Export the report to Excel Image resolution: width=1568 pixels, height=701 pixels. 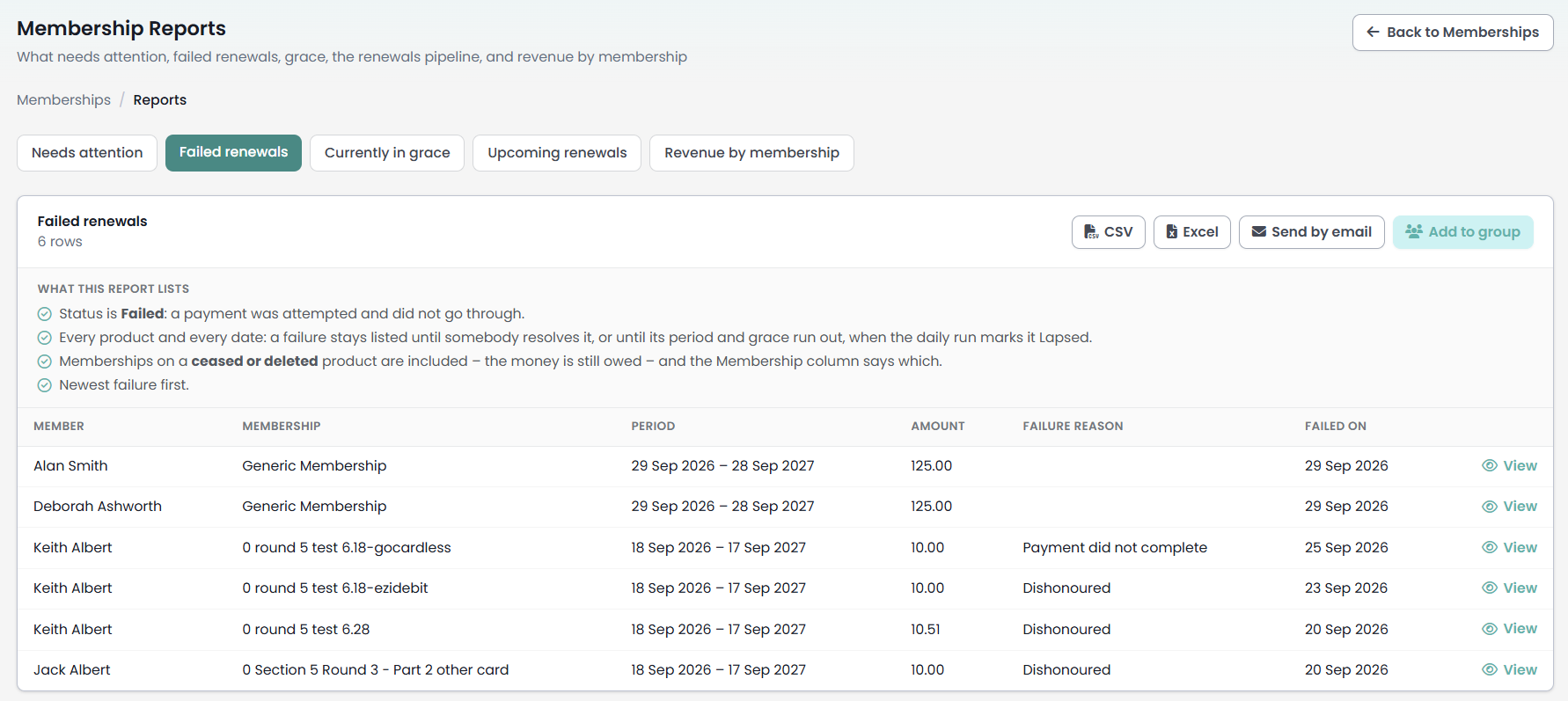click(1192, 232)
